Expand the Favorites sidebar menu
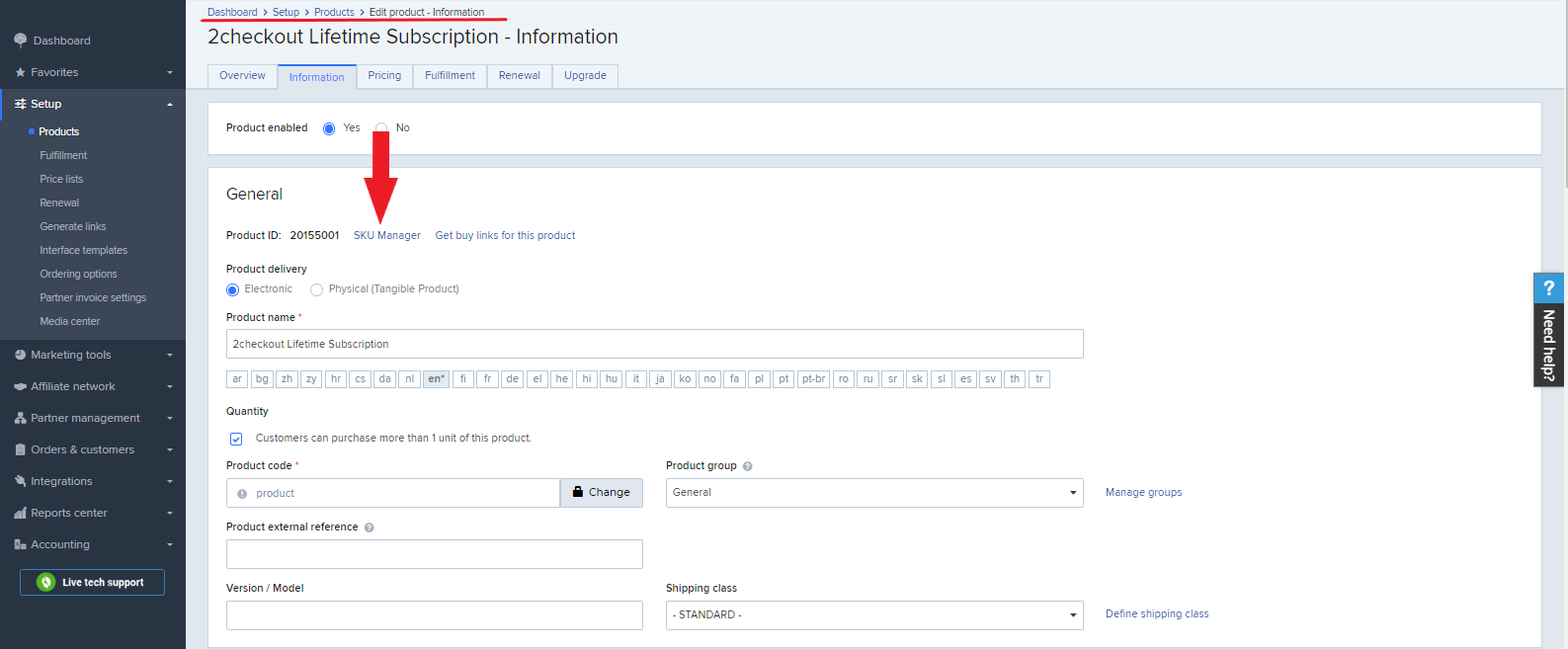The height and width of the screenshot is (649, 1568). tap(170, 72)
